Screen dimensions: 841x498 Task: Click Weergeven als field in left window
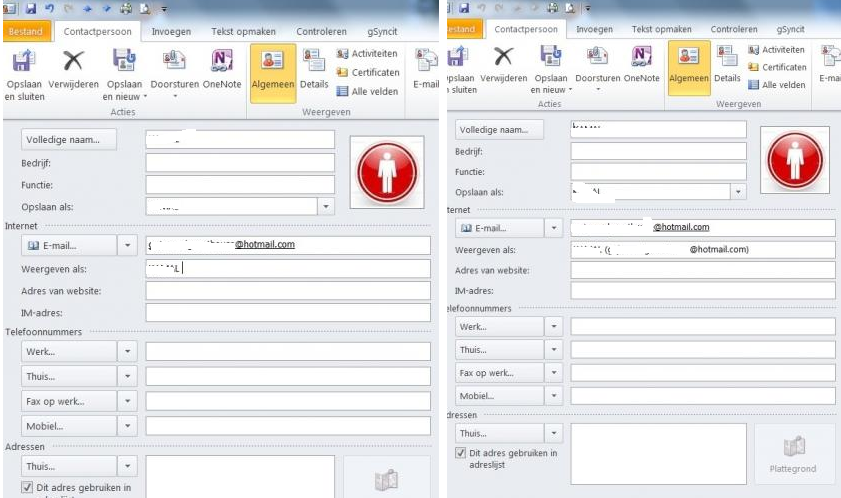287,268
